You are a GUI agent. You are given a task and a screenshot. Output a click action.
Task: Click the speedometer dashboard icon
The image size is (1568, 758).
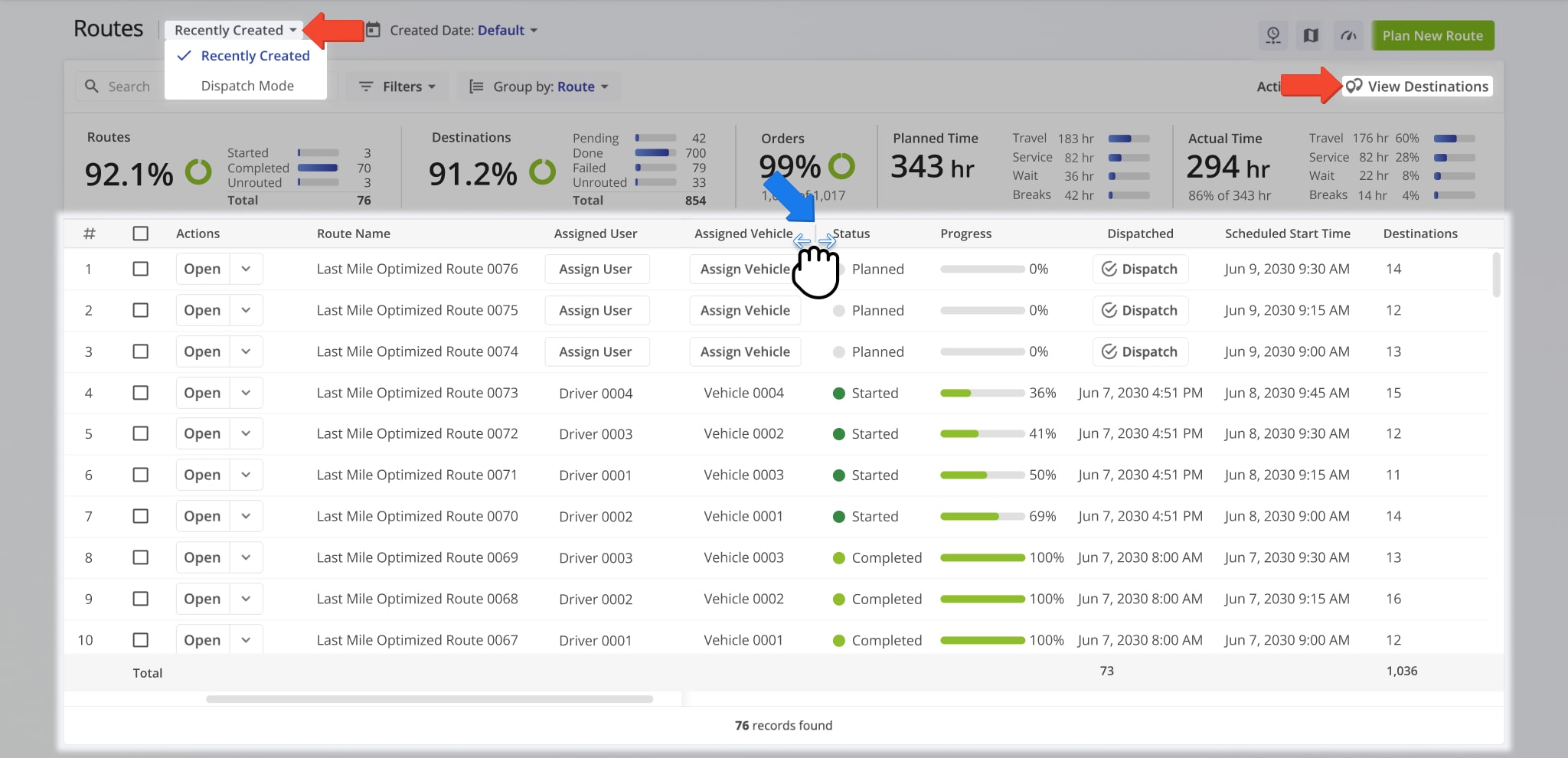1348,35
